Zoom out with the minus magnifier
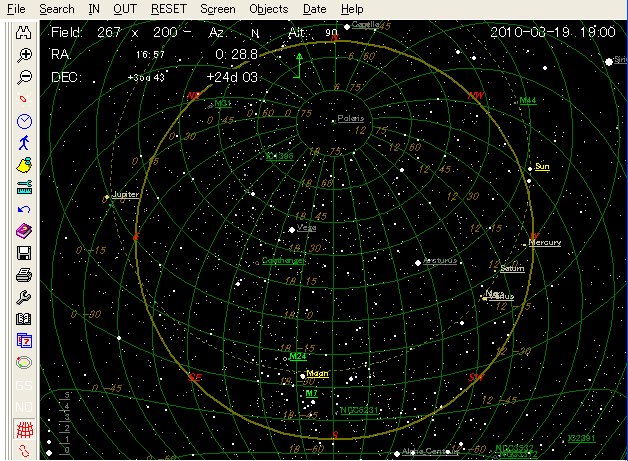 (24, 77)
